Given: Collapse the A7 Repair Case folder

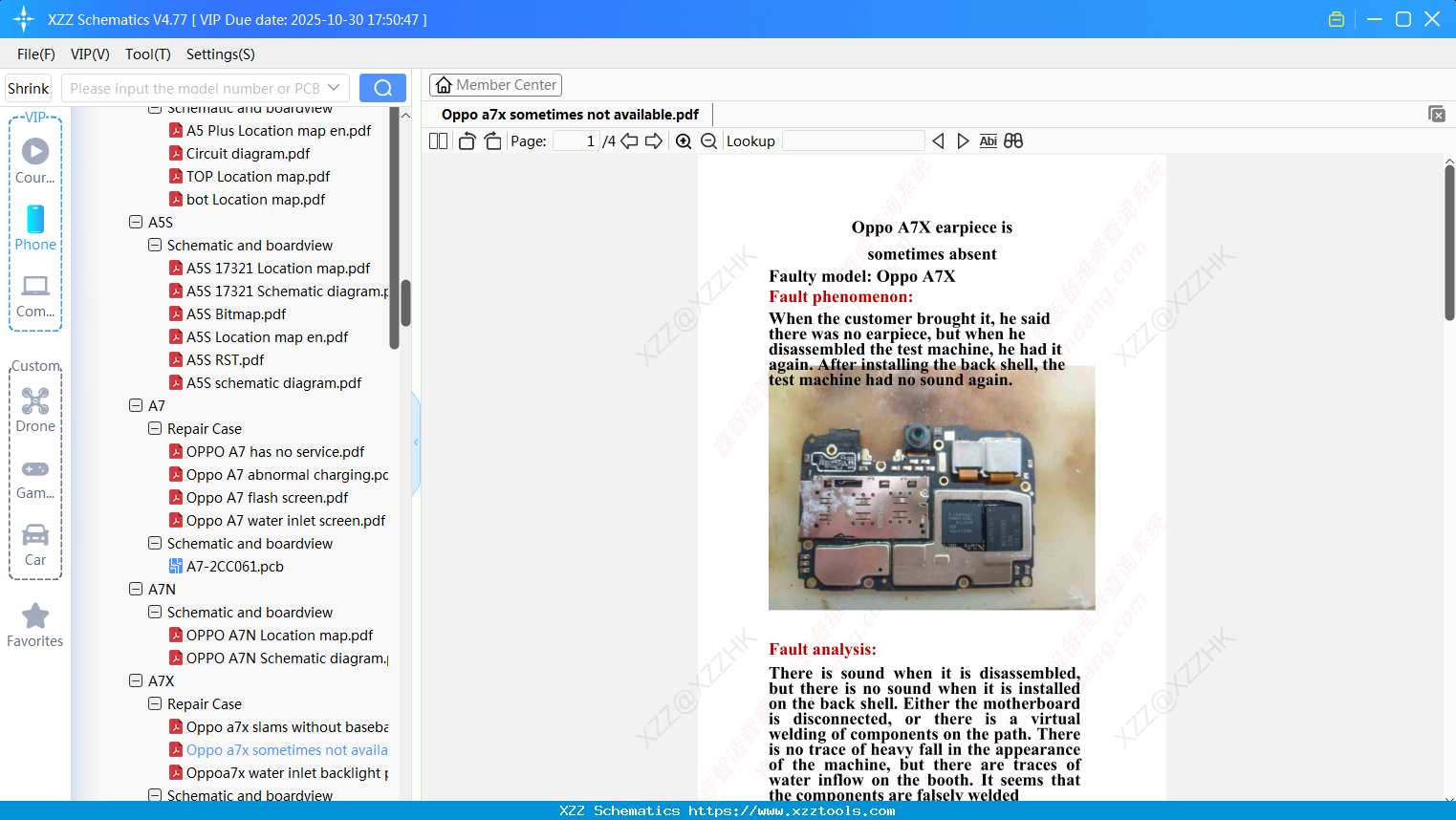Looking at the screenshot, I should tap(155, 429).
